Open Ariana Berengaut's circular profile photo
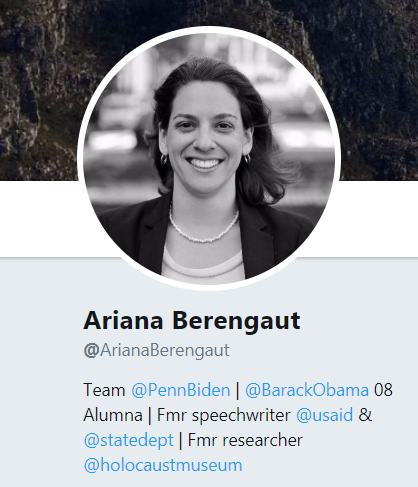This screenshot has width=418, height=487. pyautogui.click(x=209, y=158)
